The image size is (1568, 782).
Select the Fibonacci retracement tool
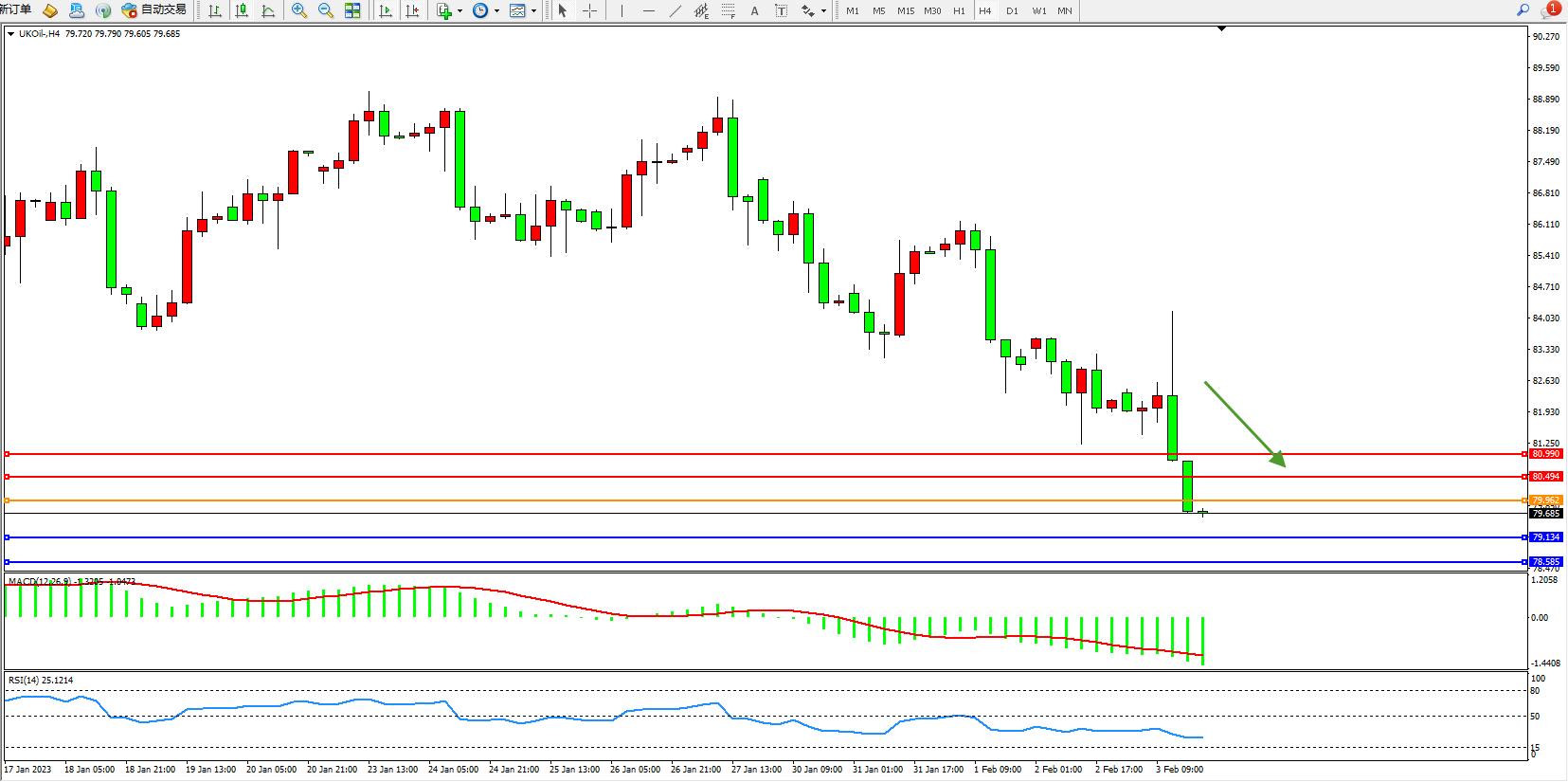tap(728, 10)
